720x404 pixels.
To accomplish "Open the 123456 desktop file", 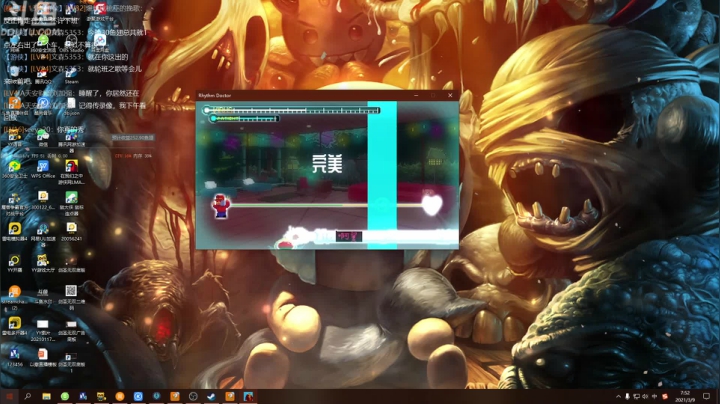I will coord(14,358).
